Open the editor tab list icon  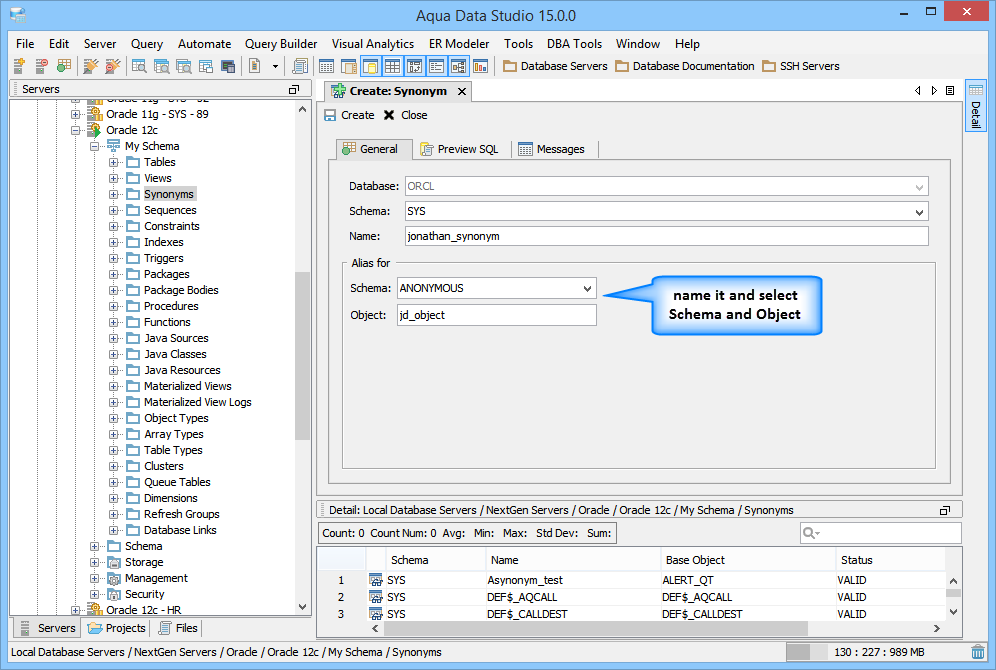pyautogui.click(x=950, y=91)
